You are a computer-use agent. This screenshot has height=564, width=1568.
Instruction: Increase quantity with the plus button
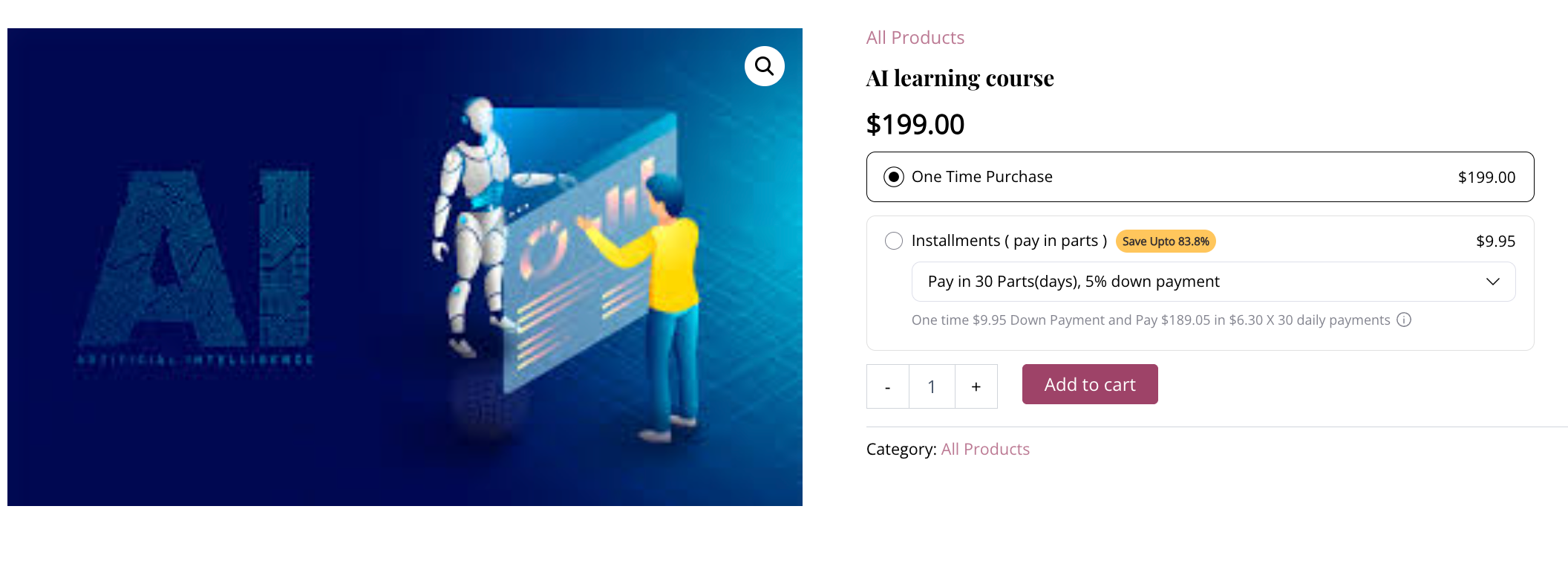click(x=976, y=386)
